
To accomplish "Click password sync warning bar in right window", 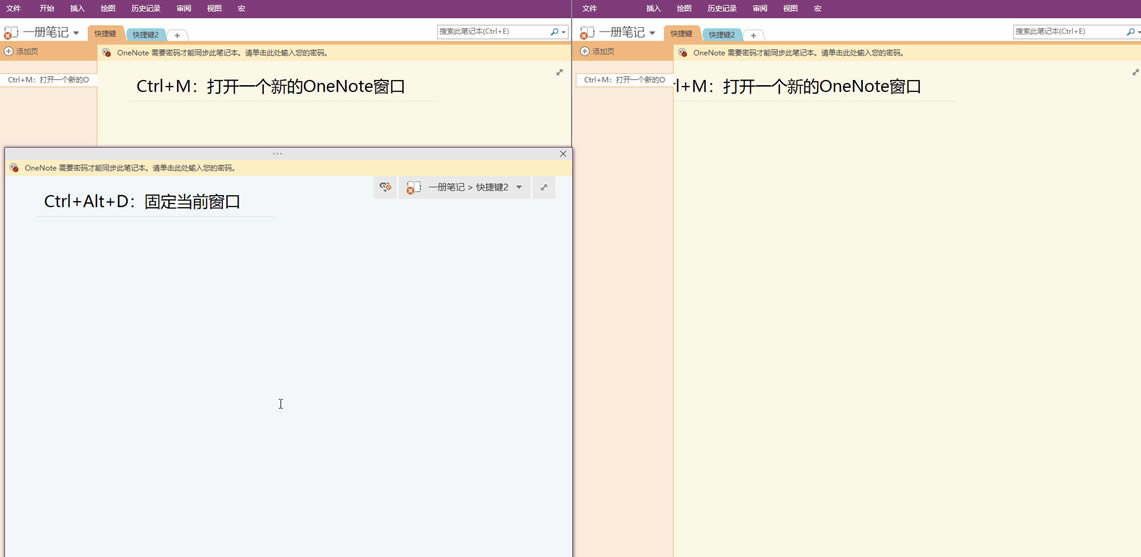I will 907,52.
